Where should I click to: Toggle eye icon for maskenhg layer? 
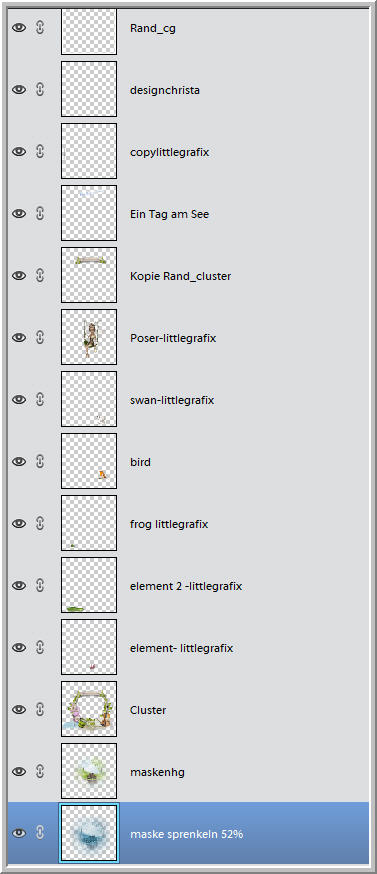pos(19,771)
